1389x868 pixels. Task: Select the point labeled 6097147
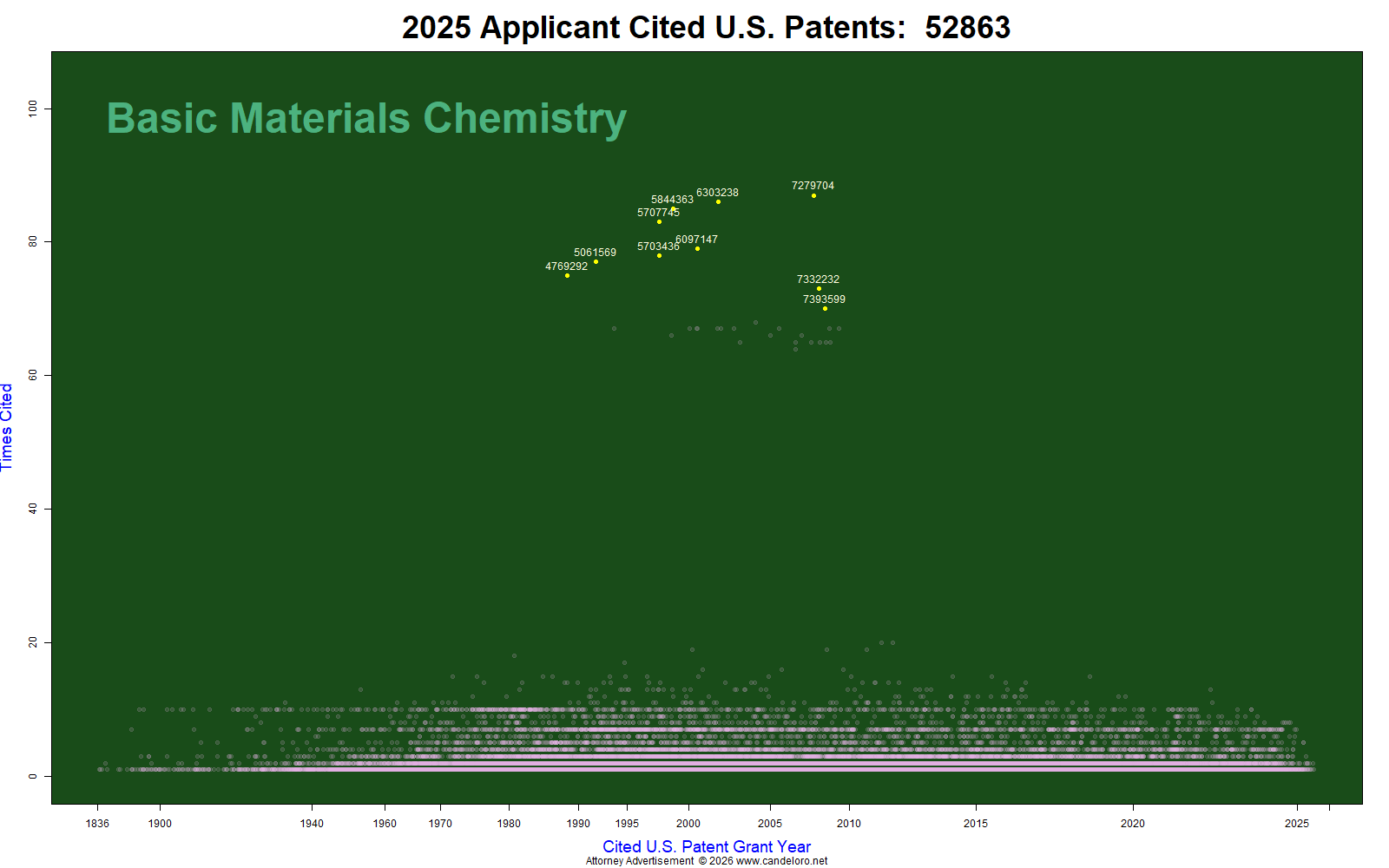697,248
